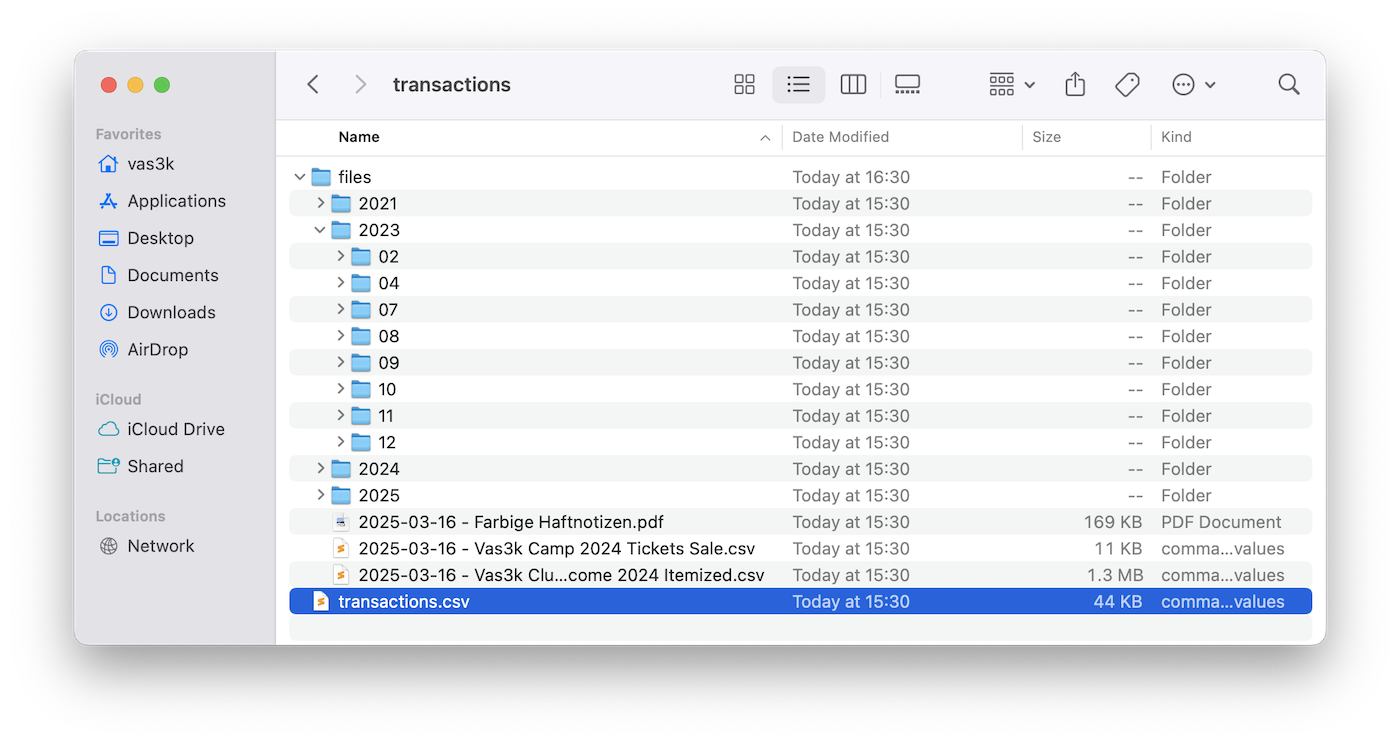Collapse the files folder

tap(299, 176)
